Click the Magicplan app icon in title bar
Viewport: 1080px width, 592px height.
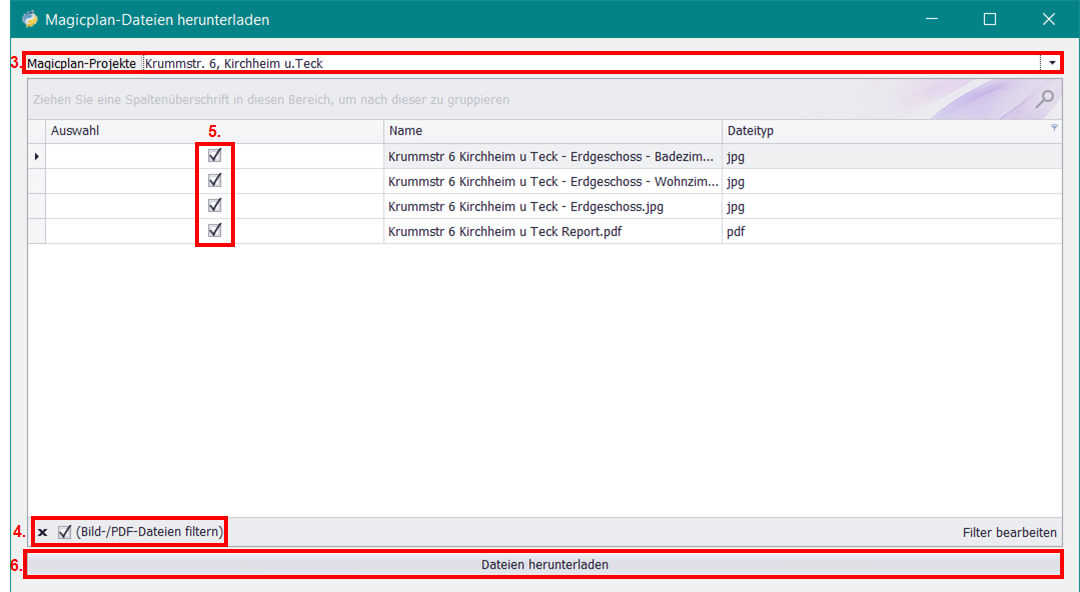pyautogui.click(x=30, y=19)
